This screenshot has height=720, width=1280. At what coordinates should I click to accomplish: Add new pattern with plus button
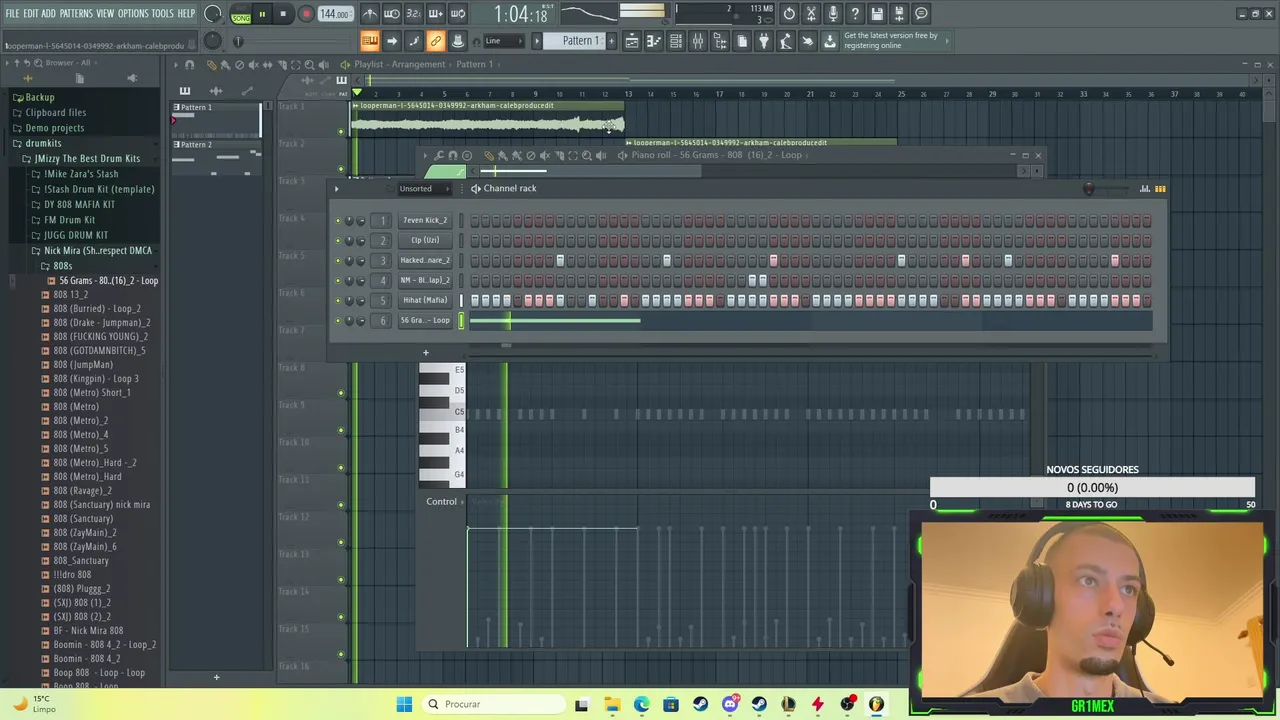coord(613,41)
